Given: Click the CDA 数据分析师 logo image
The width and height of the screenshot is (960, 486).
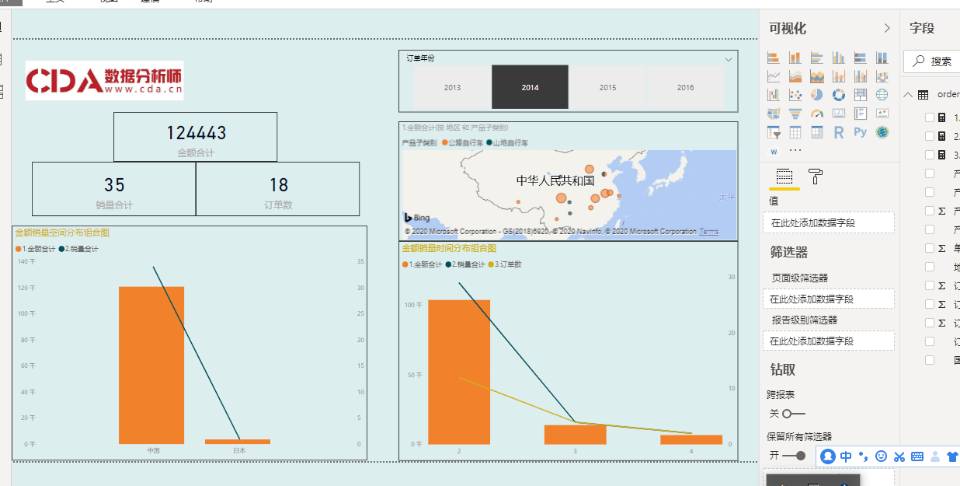Looking at the screenshot, I should point(104,80).
